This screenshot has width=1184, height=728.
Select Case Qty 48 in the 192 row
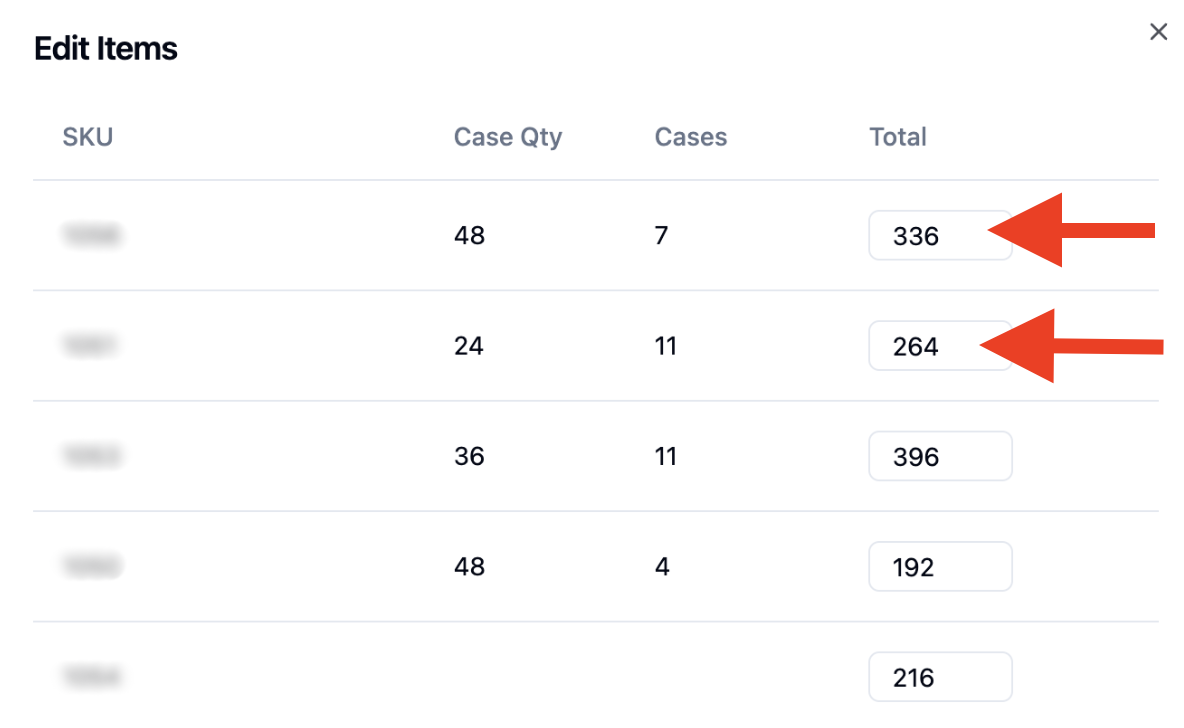pyautogui.click(x=469, y=566)
